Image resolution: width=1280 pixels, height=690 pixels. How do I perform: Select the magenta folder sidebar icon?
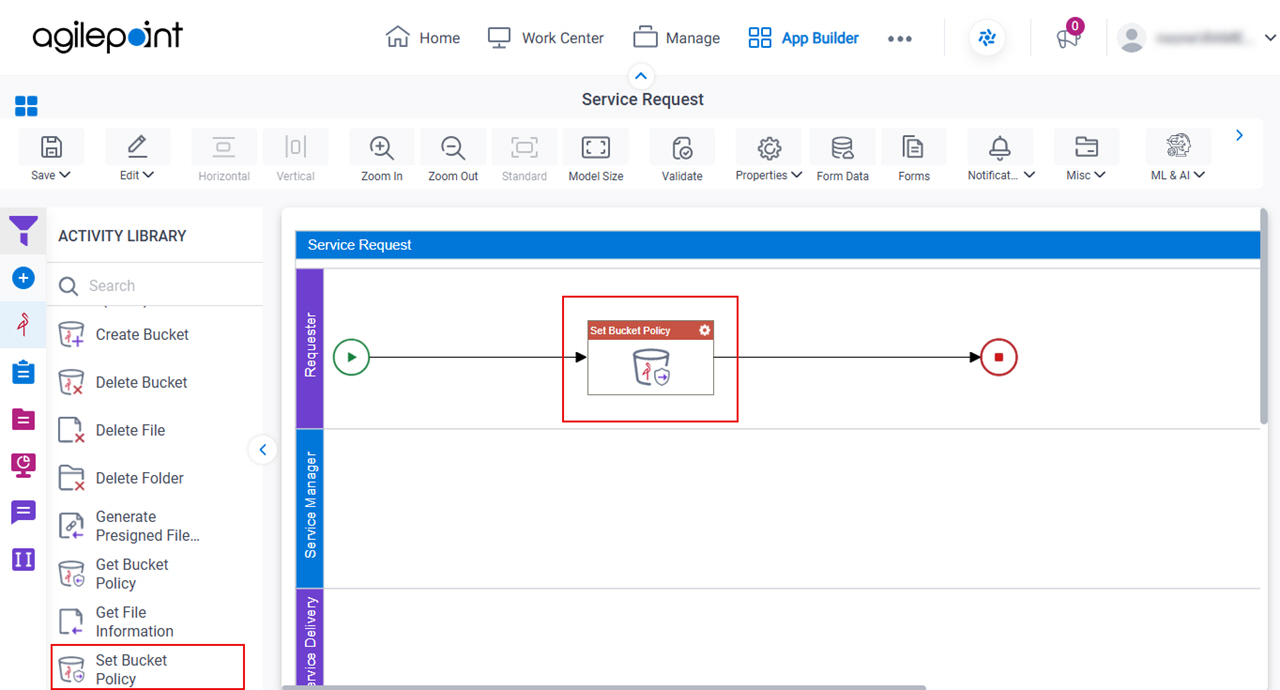coord(23,419)
